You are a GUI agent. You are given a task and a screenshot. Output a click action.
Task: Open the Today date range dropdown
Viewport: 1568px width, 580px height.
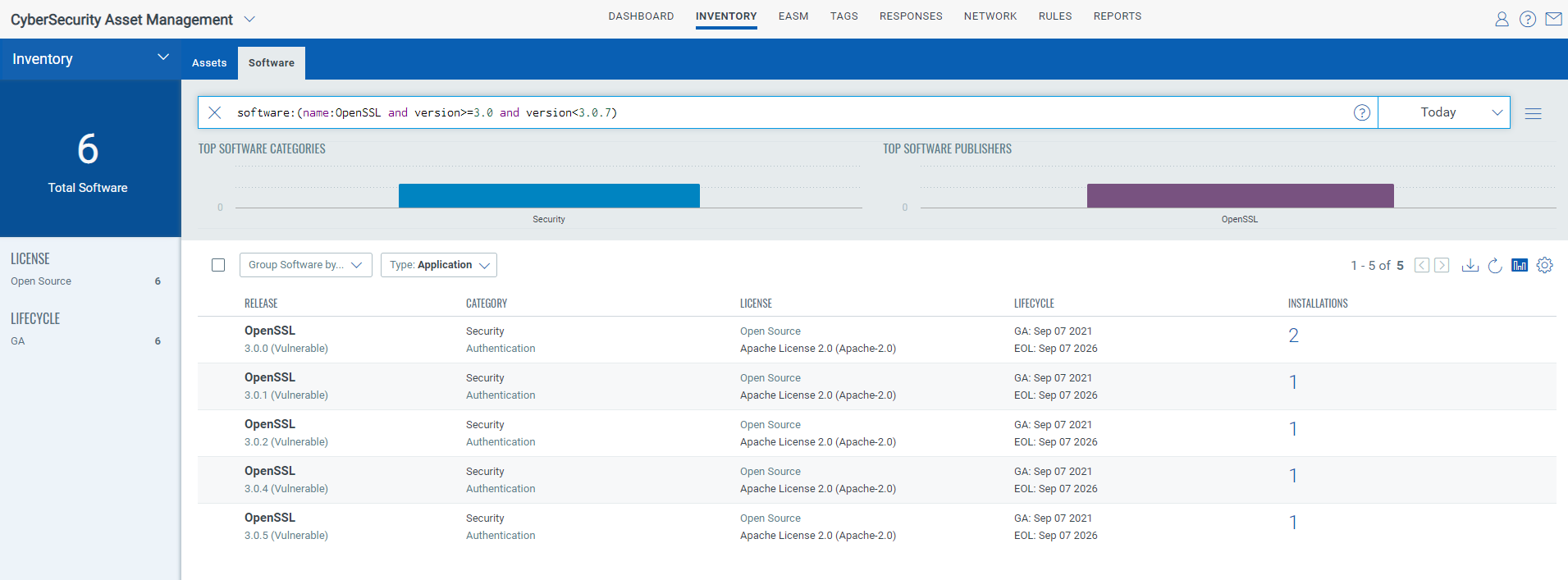[1444, 112]
